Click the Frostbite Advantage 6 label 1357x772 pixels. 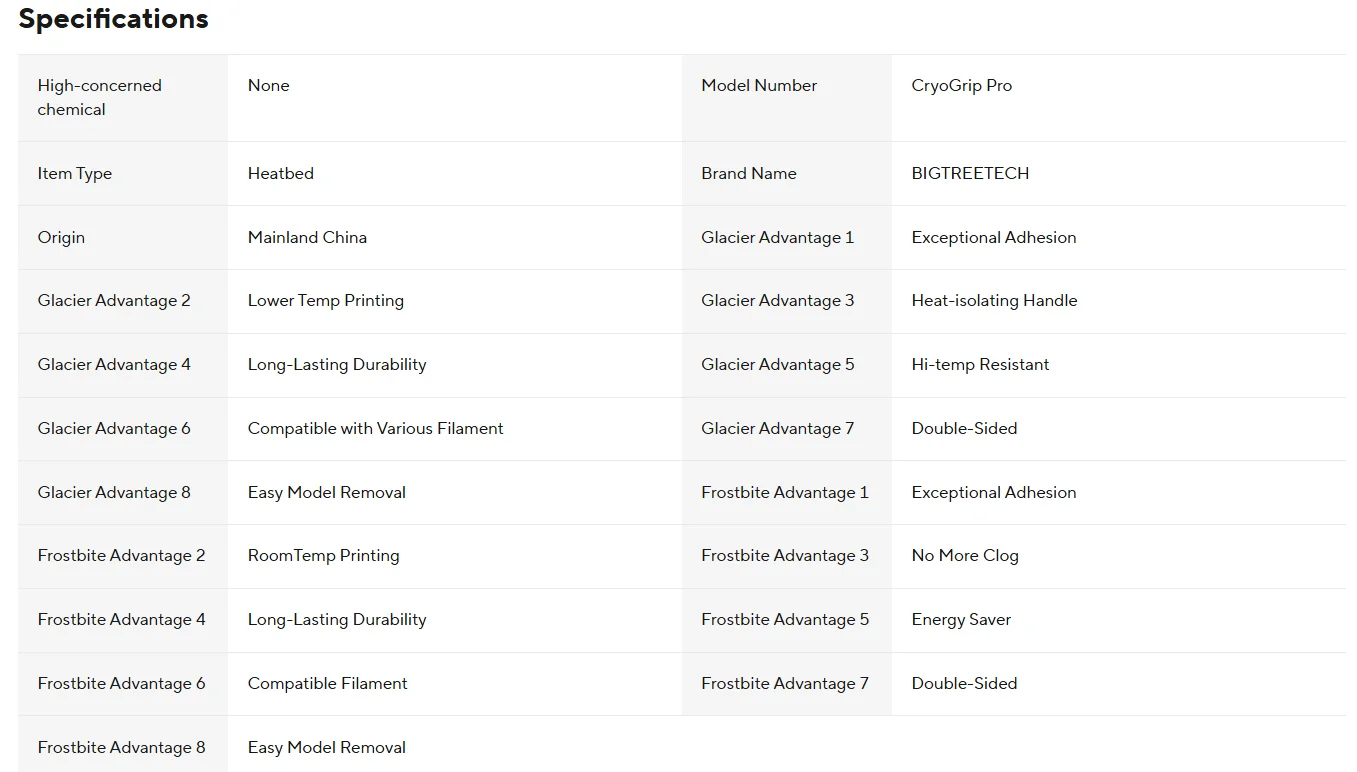pyautogui.click(x=121, y=684)
